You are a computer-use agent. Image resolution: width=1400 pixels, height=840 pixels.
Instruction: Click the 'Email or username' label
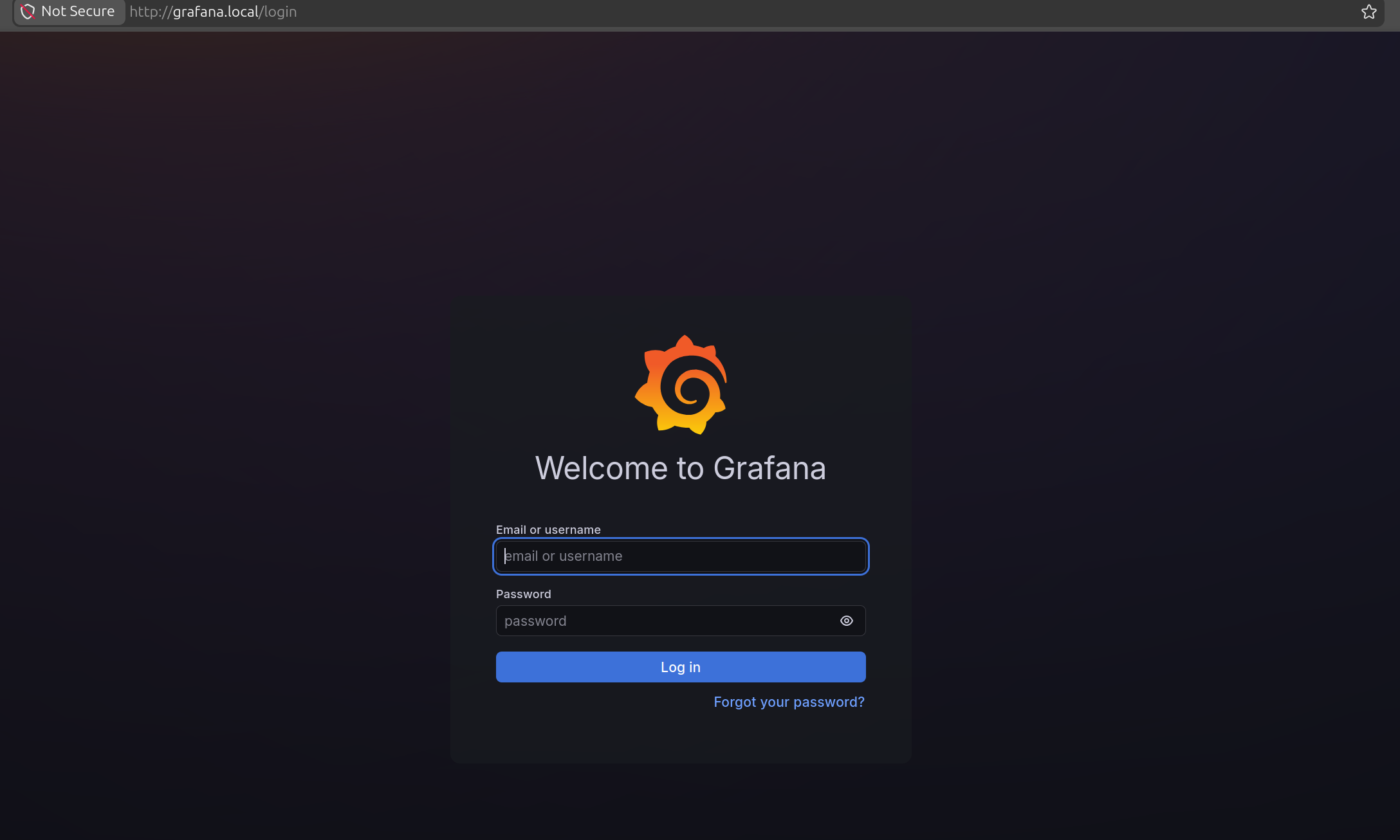point(548,529)
